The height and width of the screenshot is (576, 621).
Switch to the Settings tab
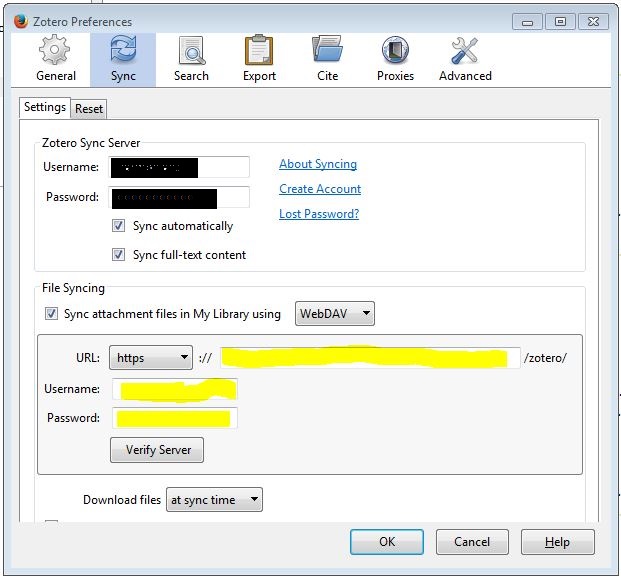click(45, 107)
